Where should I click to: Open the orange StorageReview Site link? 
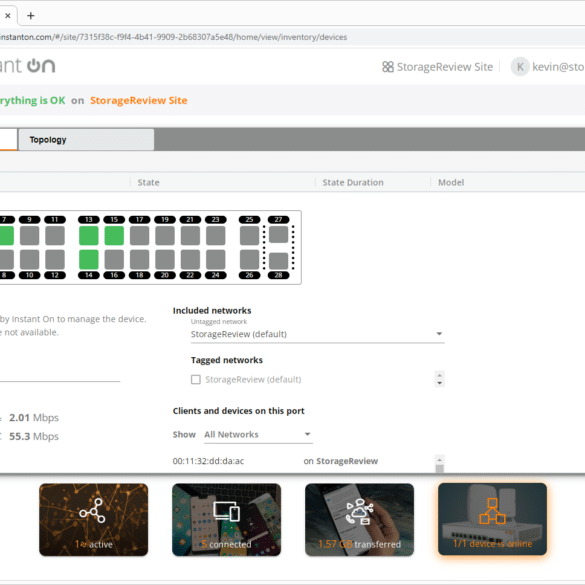pyautogui.click(x=138, y=100)
